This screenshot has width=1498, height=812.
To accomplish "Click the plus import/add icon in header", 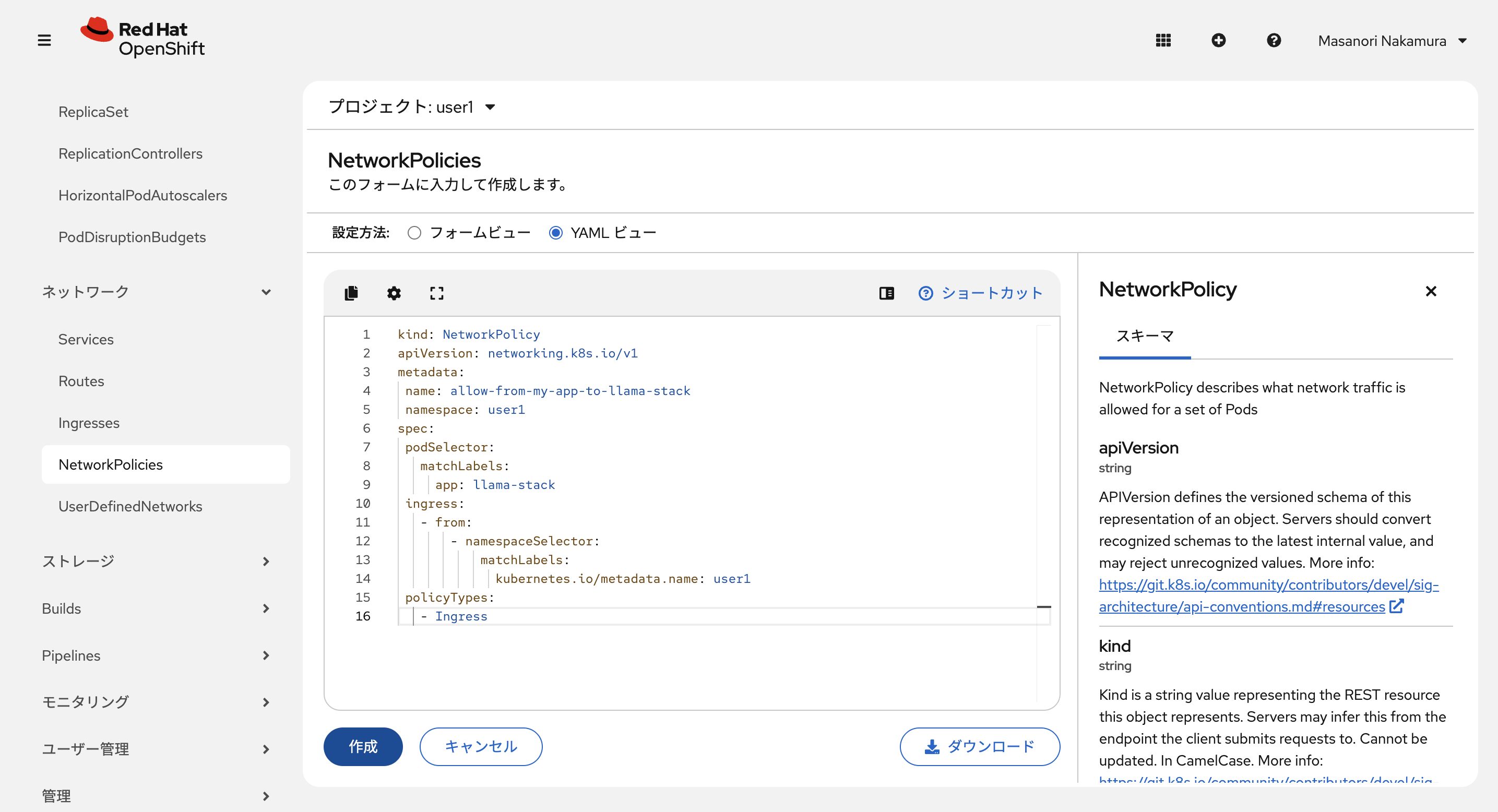I will click(x=1218, y=40).
